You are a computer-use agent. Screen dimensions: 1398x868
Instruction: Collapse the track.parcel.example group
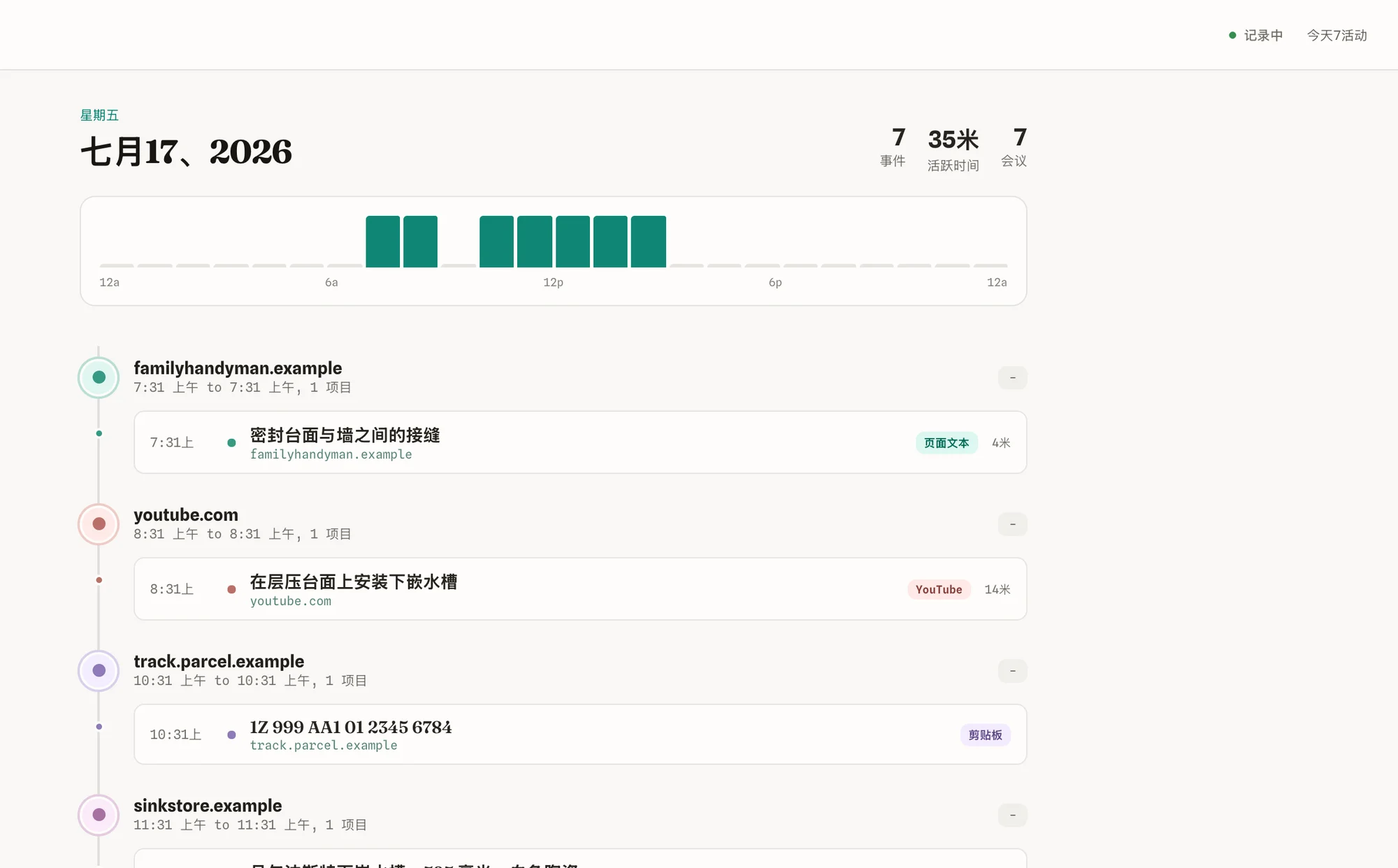[1012, 672]
